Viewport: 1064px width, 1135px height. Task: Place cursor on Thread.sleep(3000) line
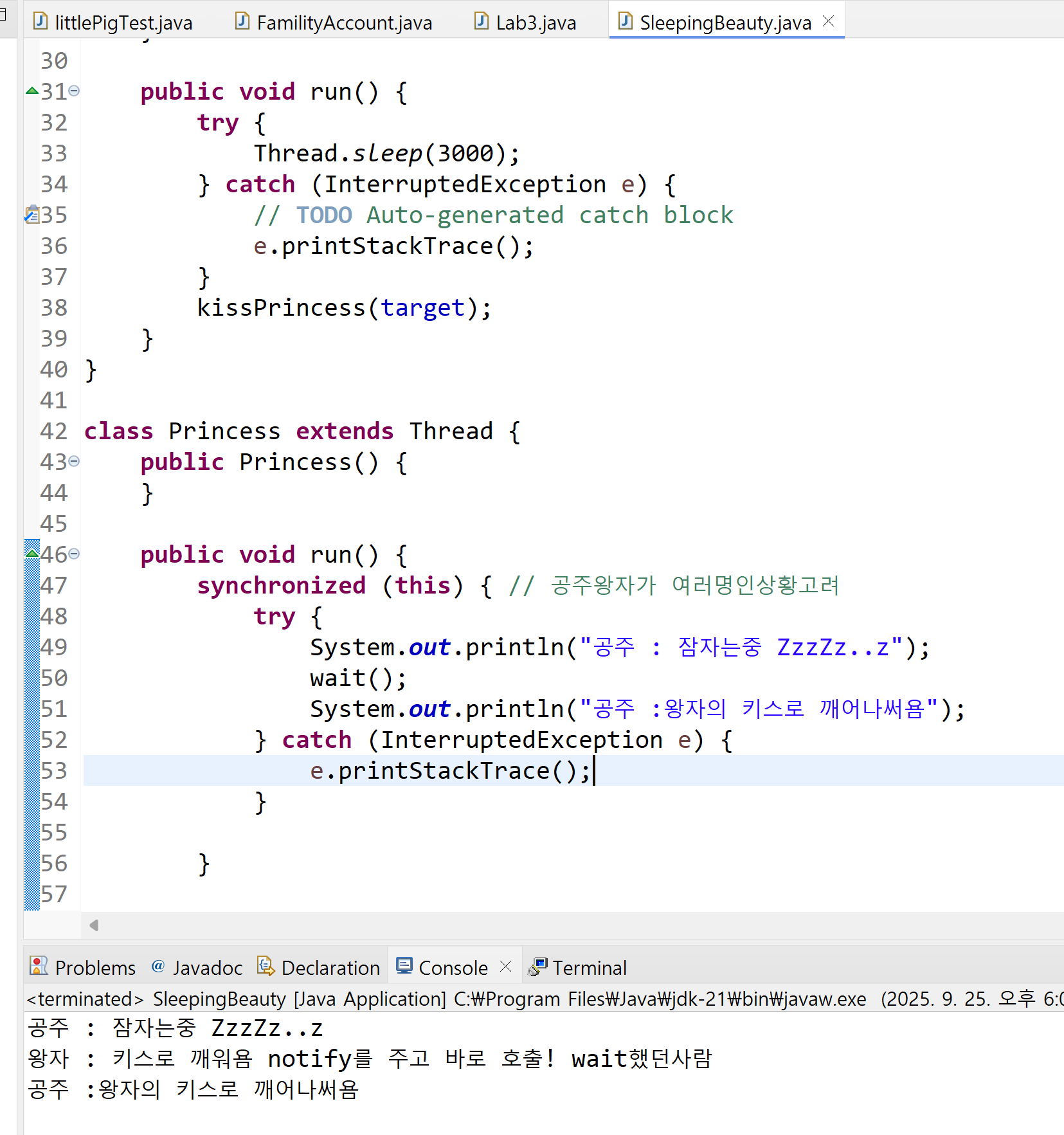[x=387, y=153]
